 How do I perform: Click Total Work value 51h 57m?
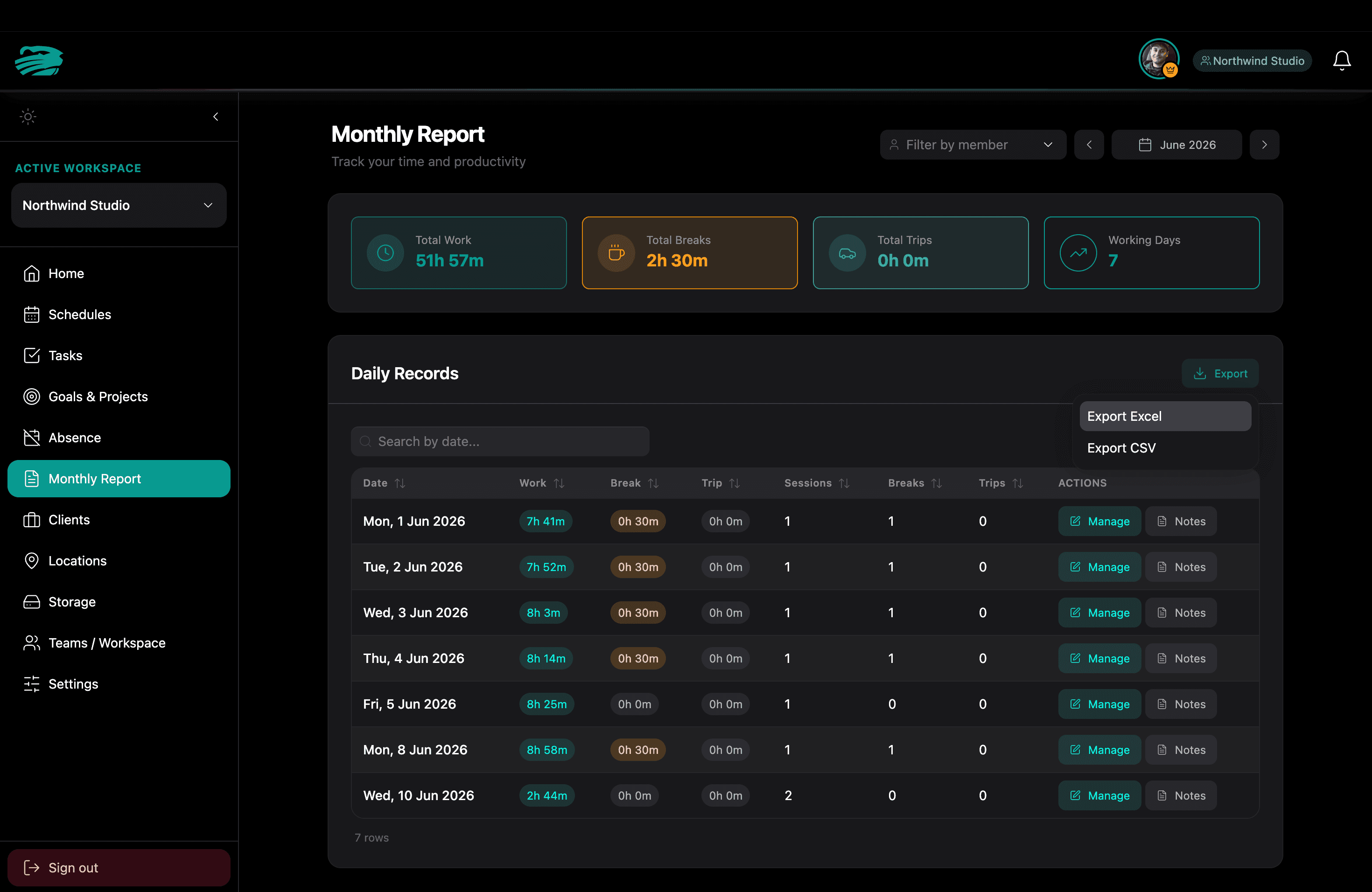pyautogui.click(x=450, y=260)
